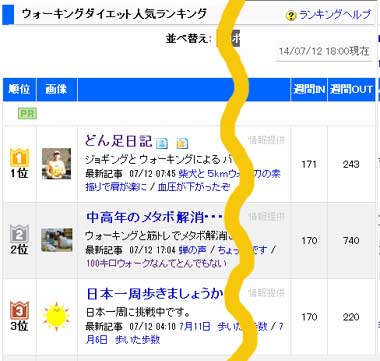The image size is (380, 361).
Task: Open the どん足日記 blog title
Action: pos(118,141)
